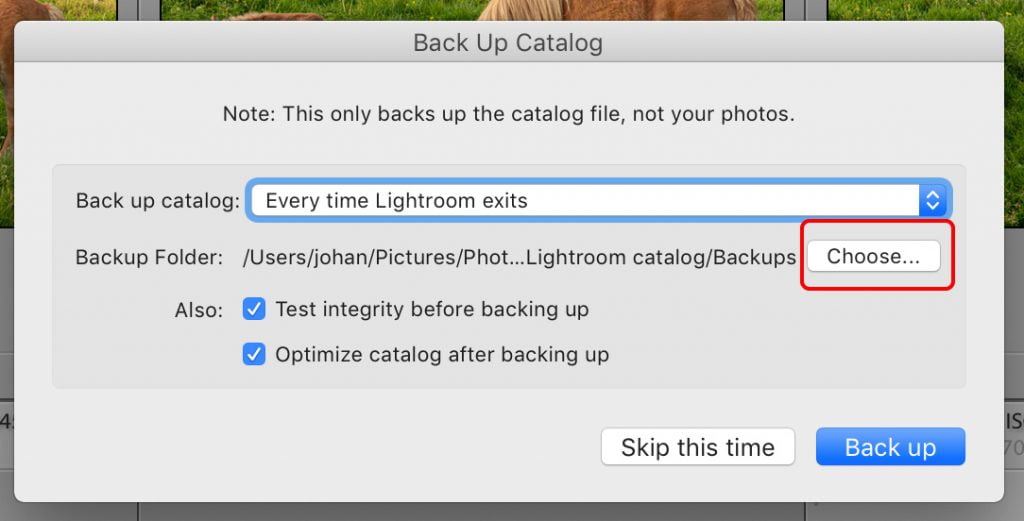The height and width of the screenshot is (521, 1024).
Task: Select the top-left photo thumbnail
Action: 58,10
